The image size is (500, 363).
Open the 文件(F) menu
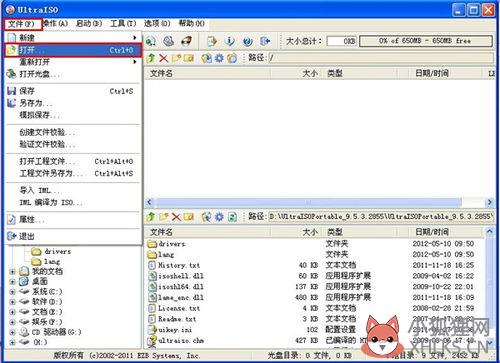coord(22,24)
